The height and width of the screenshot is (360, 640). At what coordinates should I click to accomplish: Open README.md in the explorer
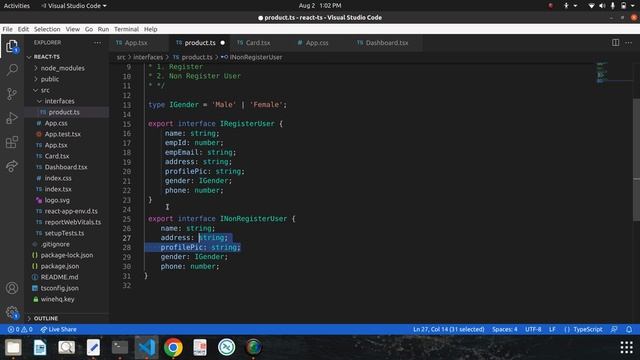click(x=59, y=277)
